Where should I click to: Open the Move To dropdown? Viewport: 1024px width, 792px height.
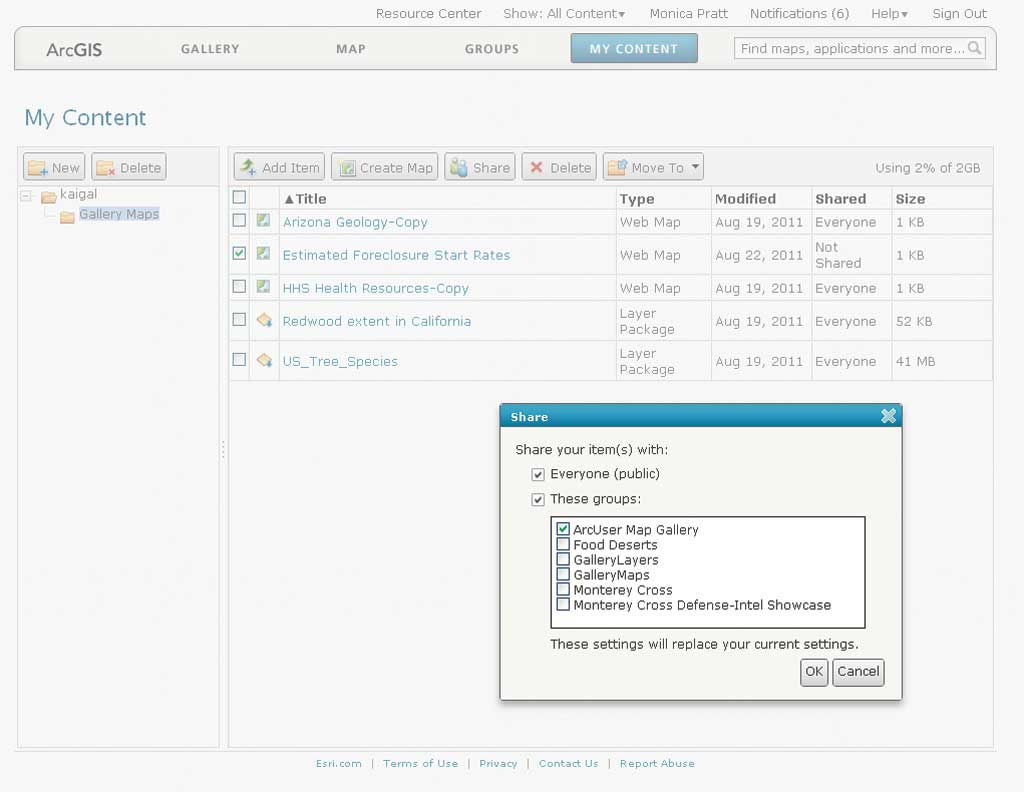(653, 167)
